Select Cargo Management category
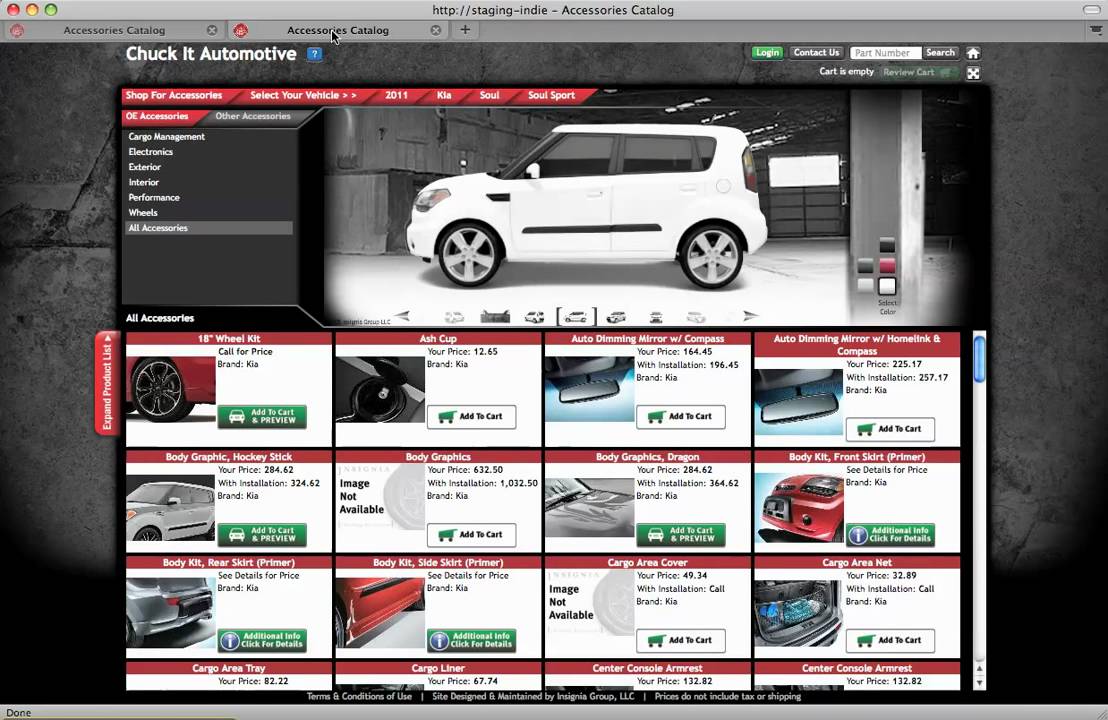The image size is (1108, 720). (167, 137)
